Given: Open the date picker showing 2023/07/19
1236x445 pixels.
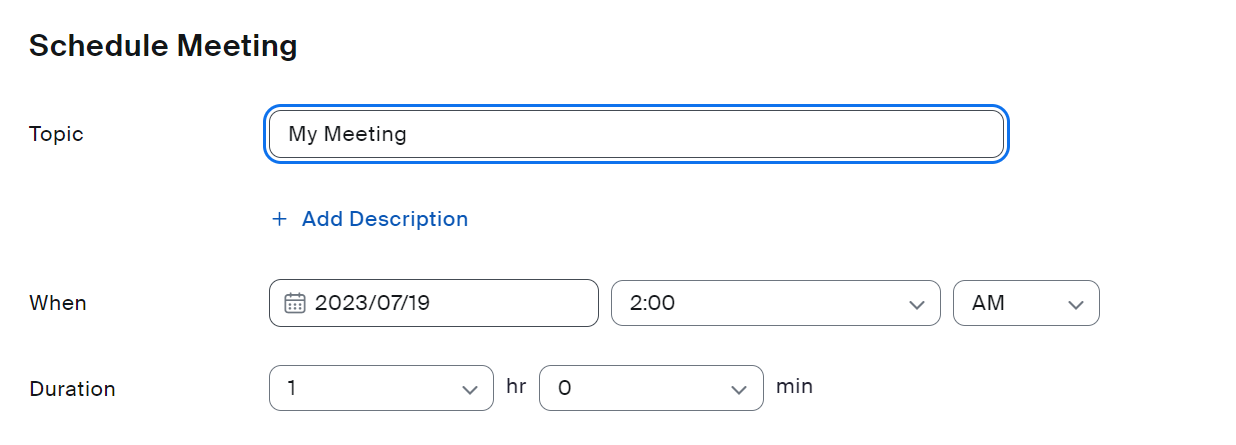Looking at the screenshot, I should [434, 303].
